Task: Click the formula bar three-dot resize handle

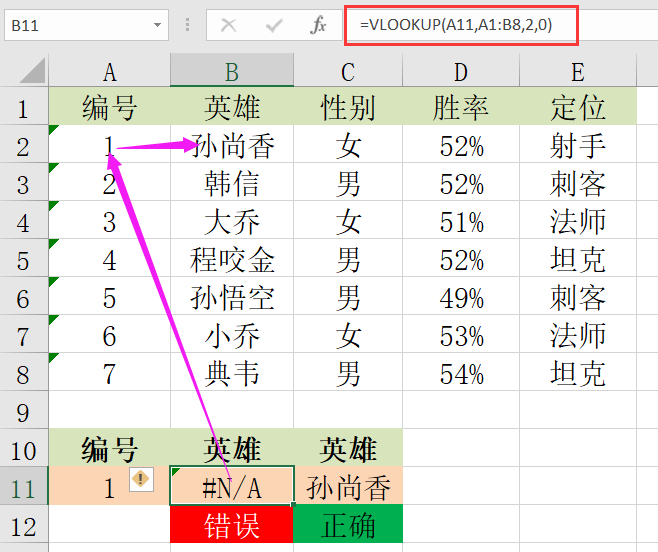Action: tap(187, 25)
